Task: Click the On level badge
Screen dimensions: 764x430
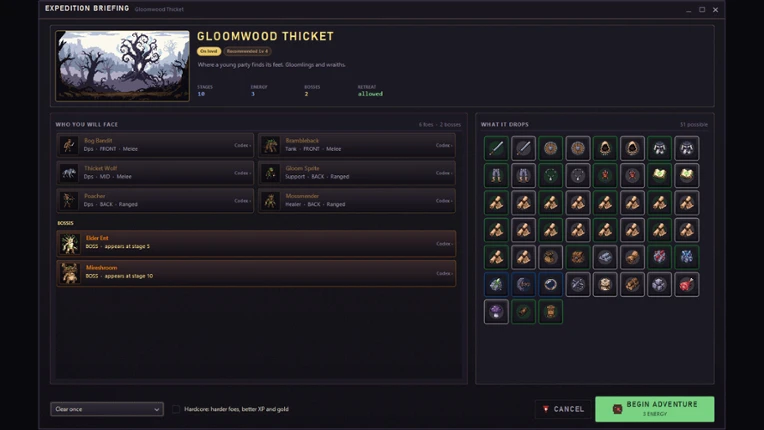Action: [209, 51]
